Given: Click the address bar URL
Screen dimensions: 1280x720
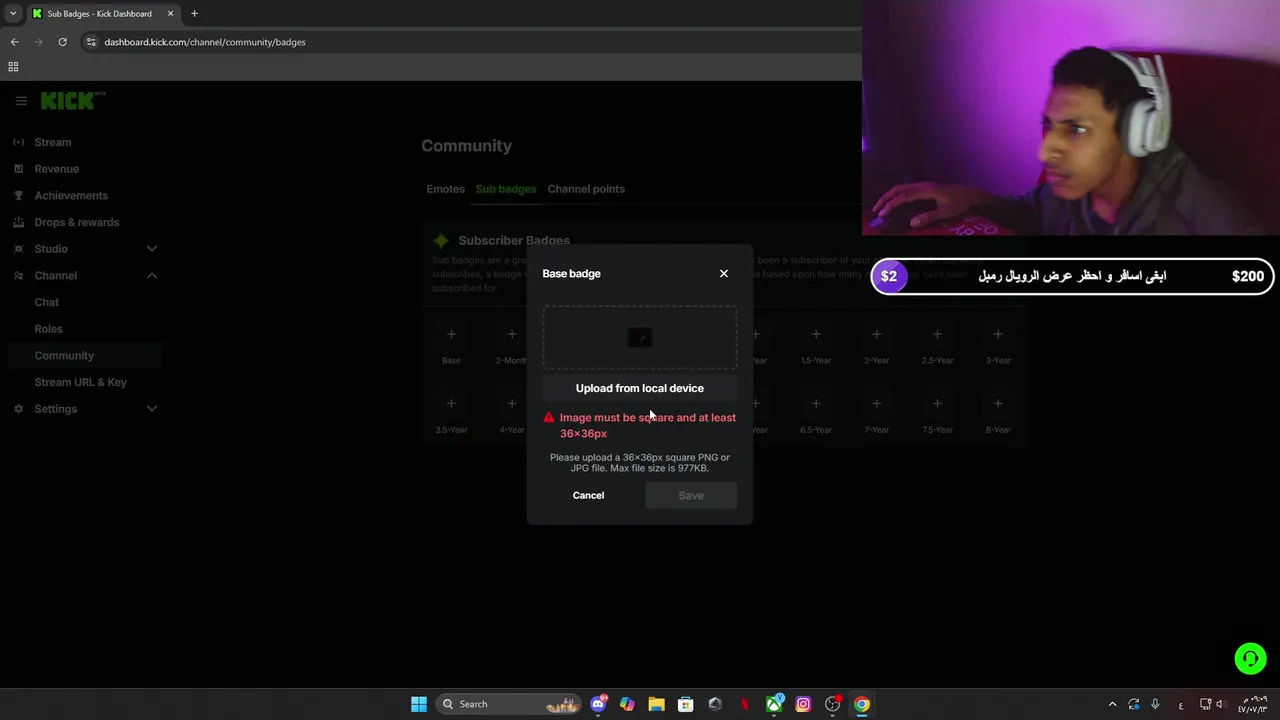Looking at the screenshot, I should tap(205, 42).
